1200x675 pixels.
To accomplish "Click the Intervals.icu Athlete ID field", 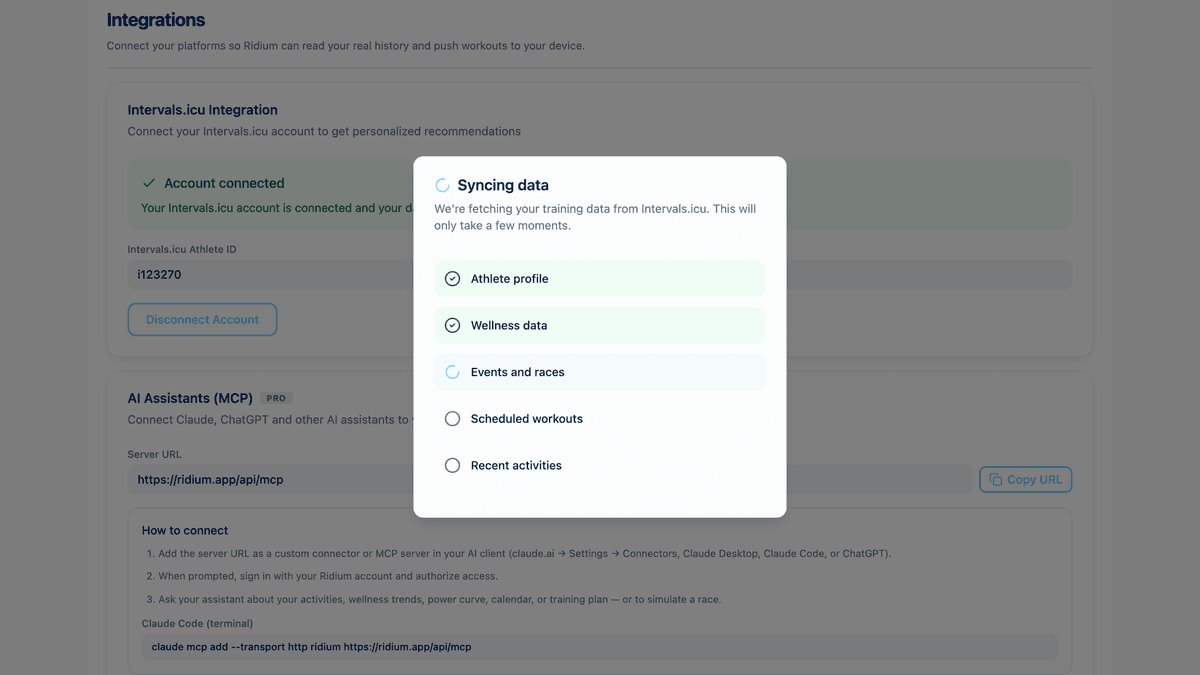I will pyautogui.click(x=600, y=275).
